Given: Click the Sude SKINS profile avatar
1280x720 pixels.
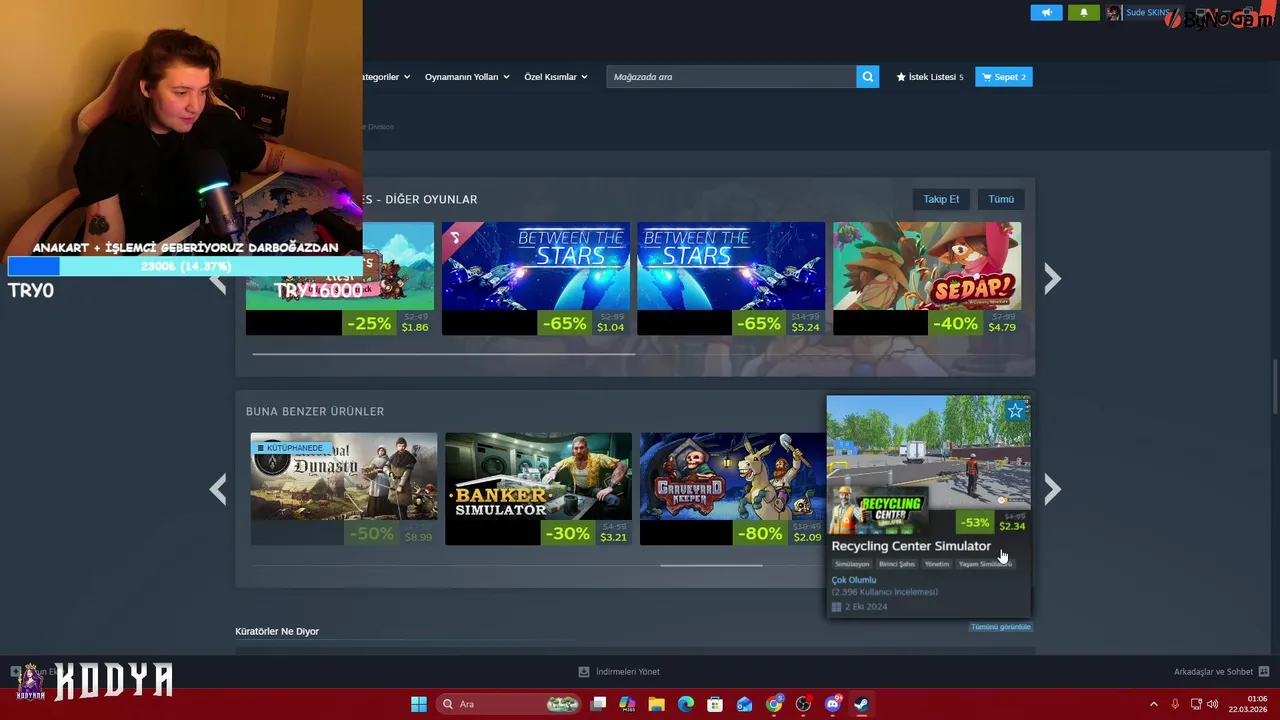Looking at the screenshot, I should click(1114, 13).
